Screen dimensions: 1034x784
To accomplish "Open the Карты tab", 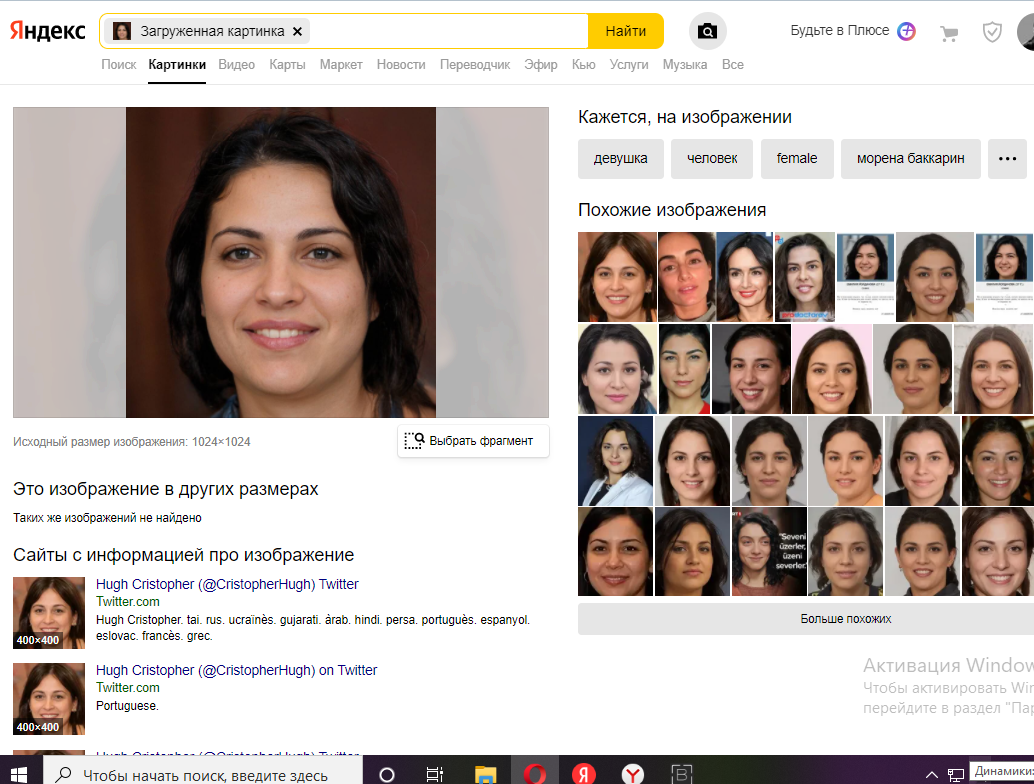I will click(287, 64).
